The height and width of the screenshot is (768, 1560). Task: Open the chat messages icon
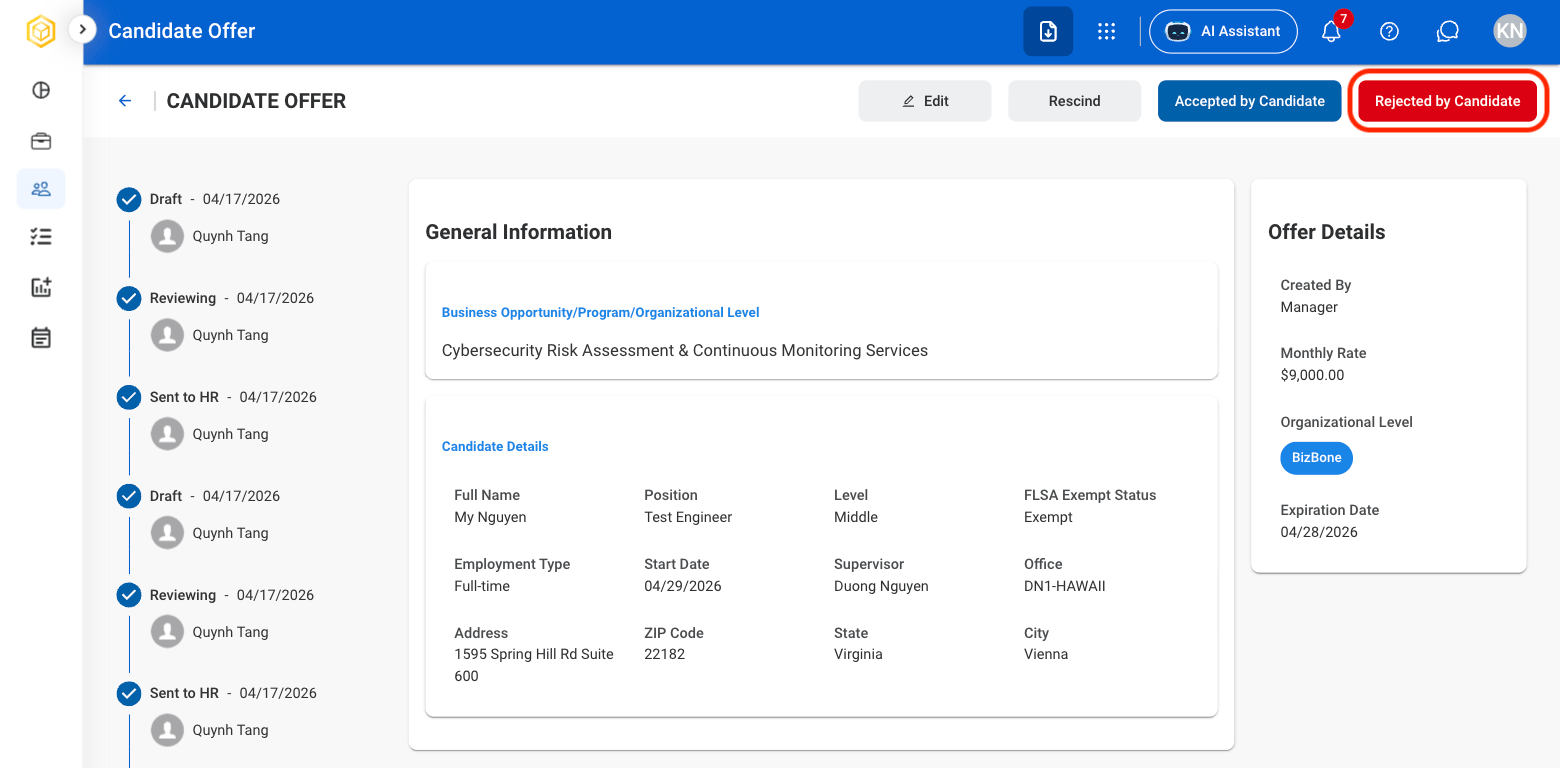pyautogui.click(x=1447, y=31)
